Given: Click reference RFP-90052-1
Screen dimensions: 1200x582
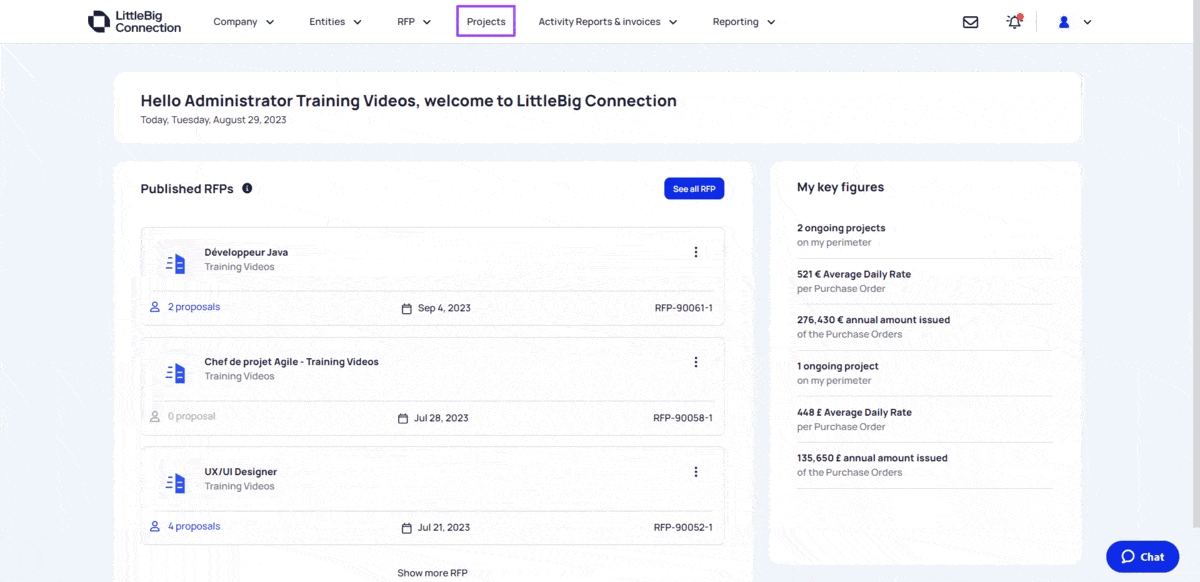Looking at the screenshot, I should [684, 528].
